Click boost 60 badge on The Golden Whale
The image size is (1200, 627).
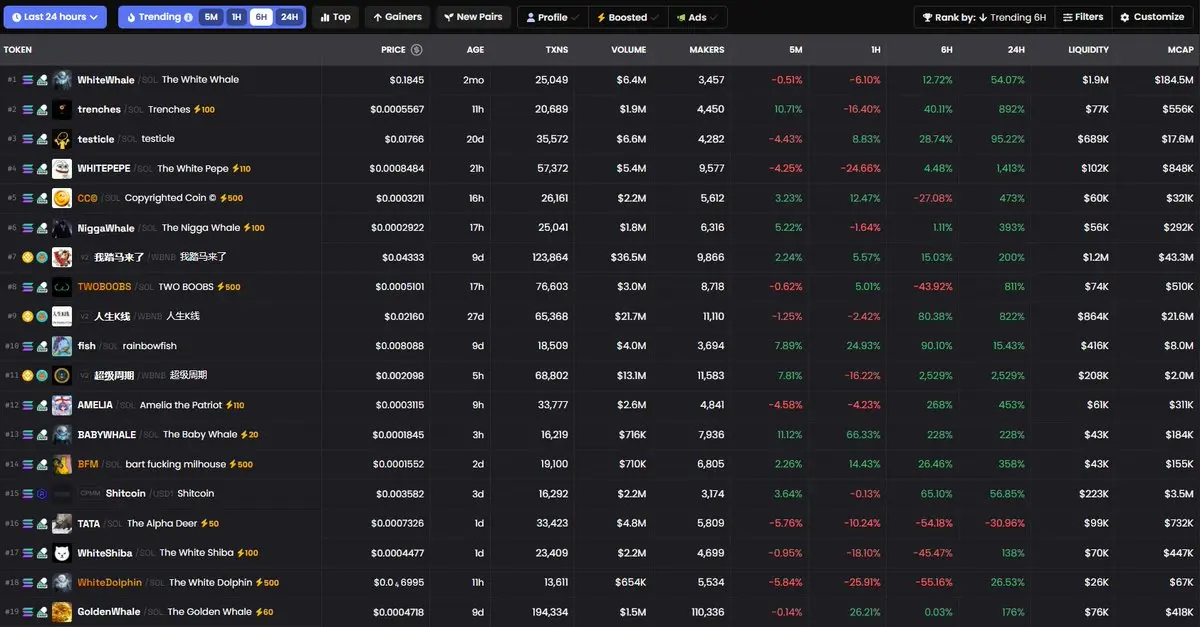pyautogui.click(x=265, y=612)
